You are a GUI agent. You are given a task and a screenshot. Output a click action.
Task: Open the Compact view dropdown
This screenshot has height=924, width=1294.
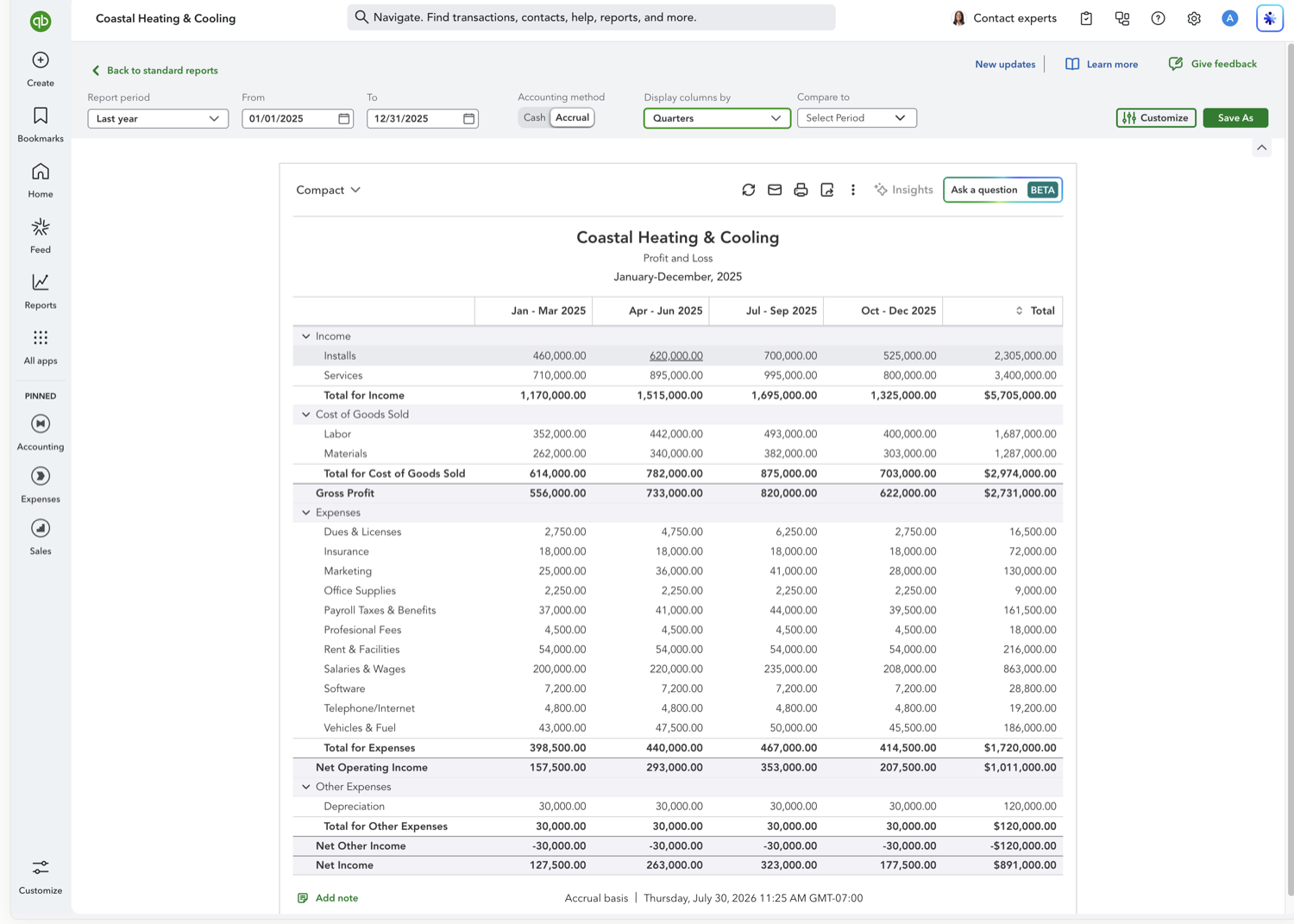328,190
